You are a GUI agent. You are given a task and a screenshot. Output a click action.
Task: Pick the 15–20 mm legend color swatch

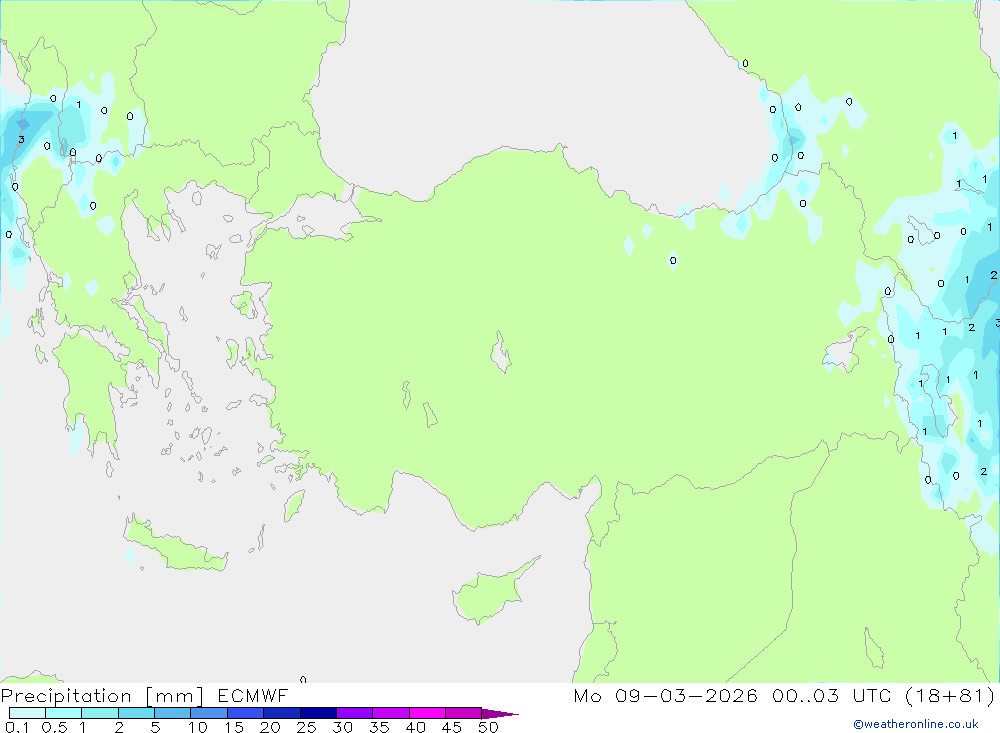tap(245, 713)
